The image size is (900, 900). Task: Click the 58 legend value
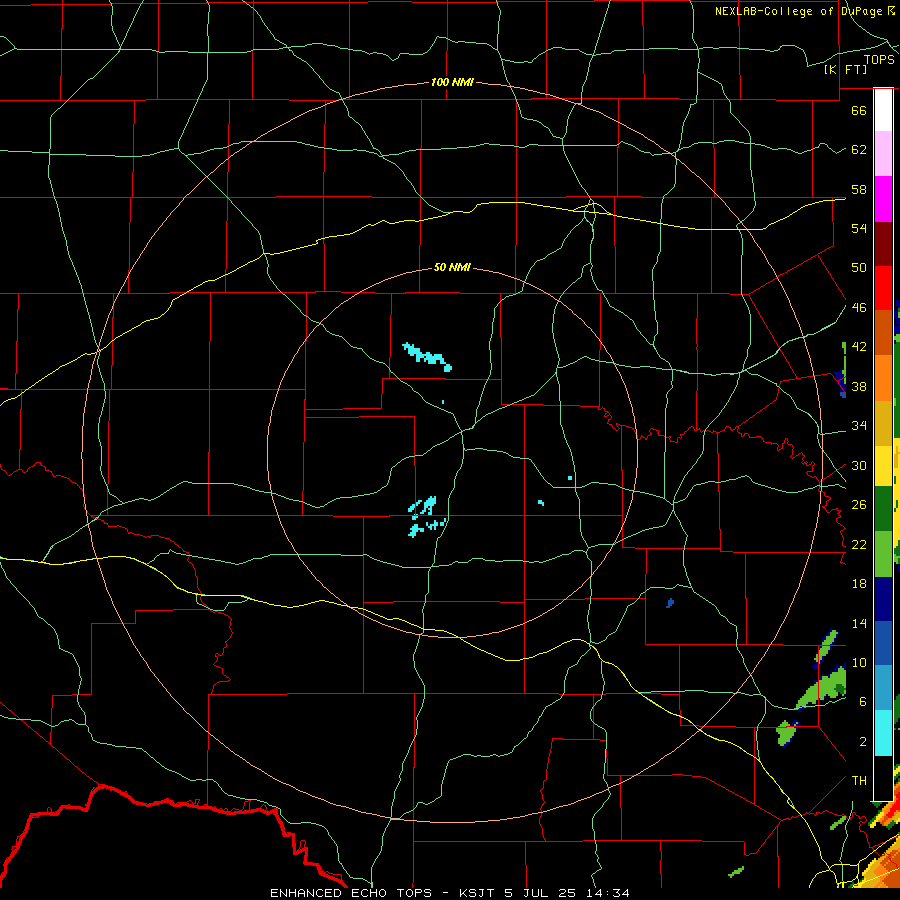pyautogui.click(x=859, y=189)
